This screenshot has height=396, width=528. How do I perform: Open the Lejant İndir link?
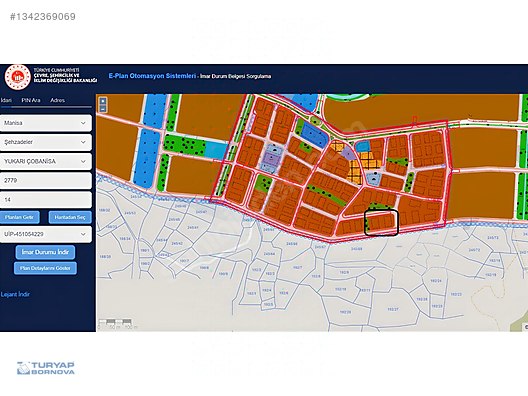click(15, 294)
